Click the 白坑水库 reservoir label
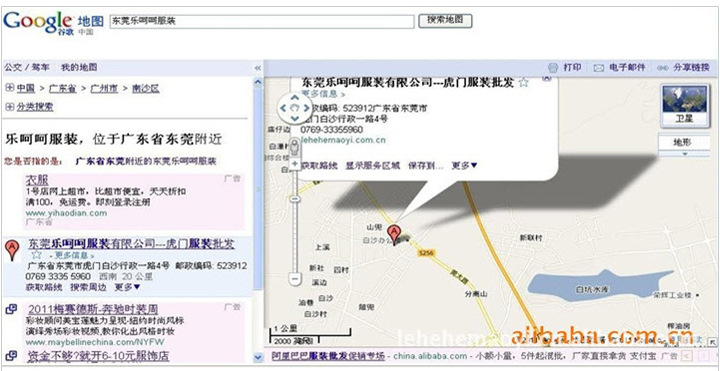Screen dimensions: 720x371 coord(592,290)
